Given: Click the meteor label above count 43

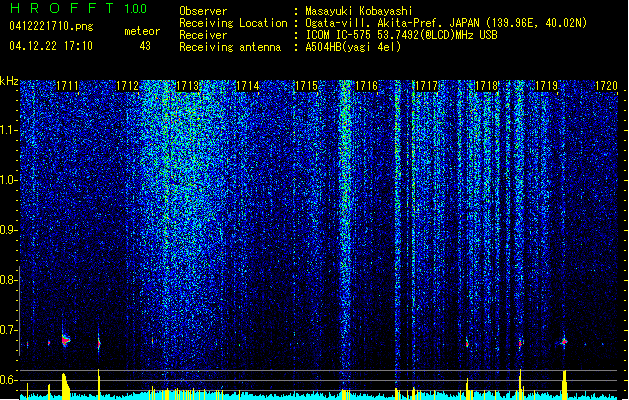Looking at the screenshot, I should pyautogui.click(x=142, y=31).
